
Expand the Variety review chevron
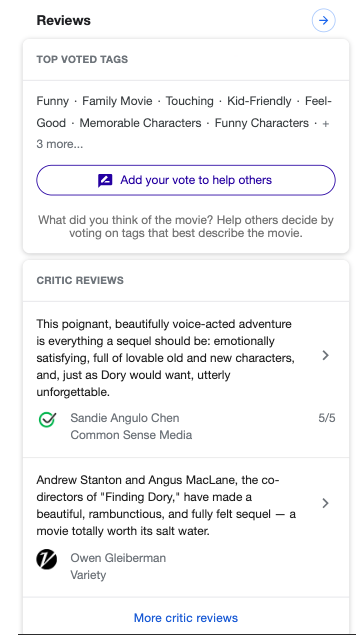pos(325,503)
